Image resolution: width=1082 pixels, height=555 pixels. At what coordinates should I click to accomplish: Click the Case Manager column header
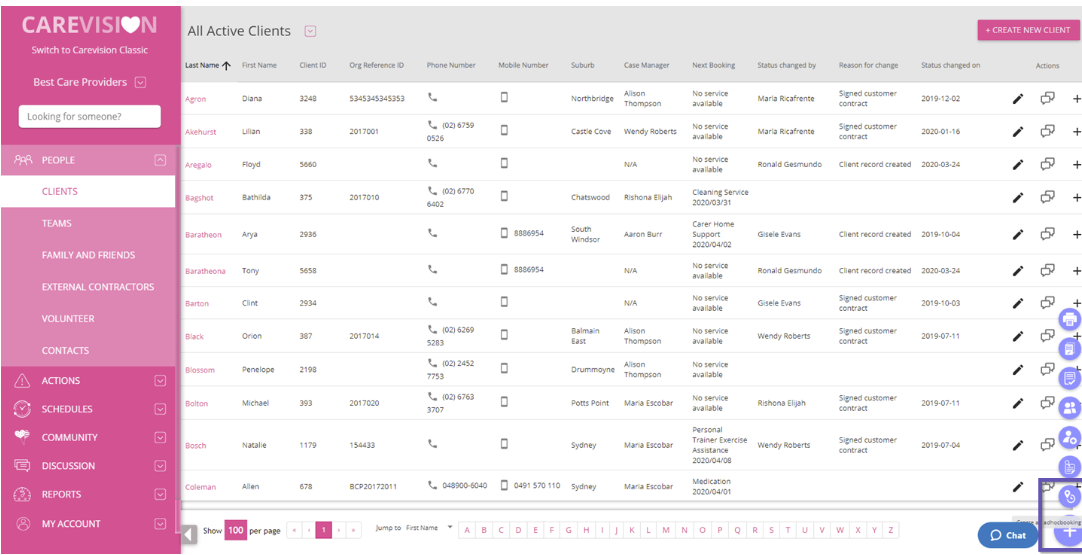click(646, 66)
